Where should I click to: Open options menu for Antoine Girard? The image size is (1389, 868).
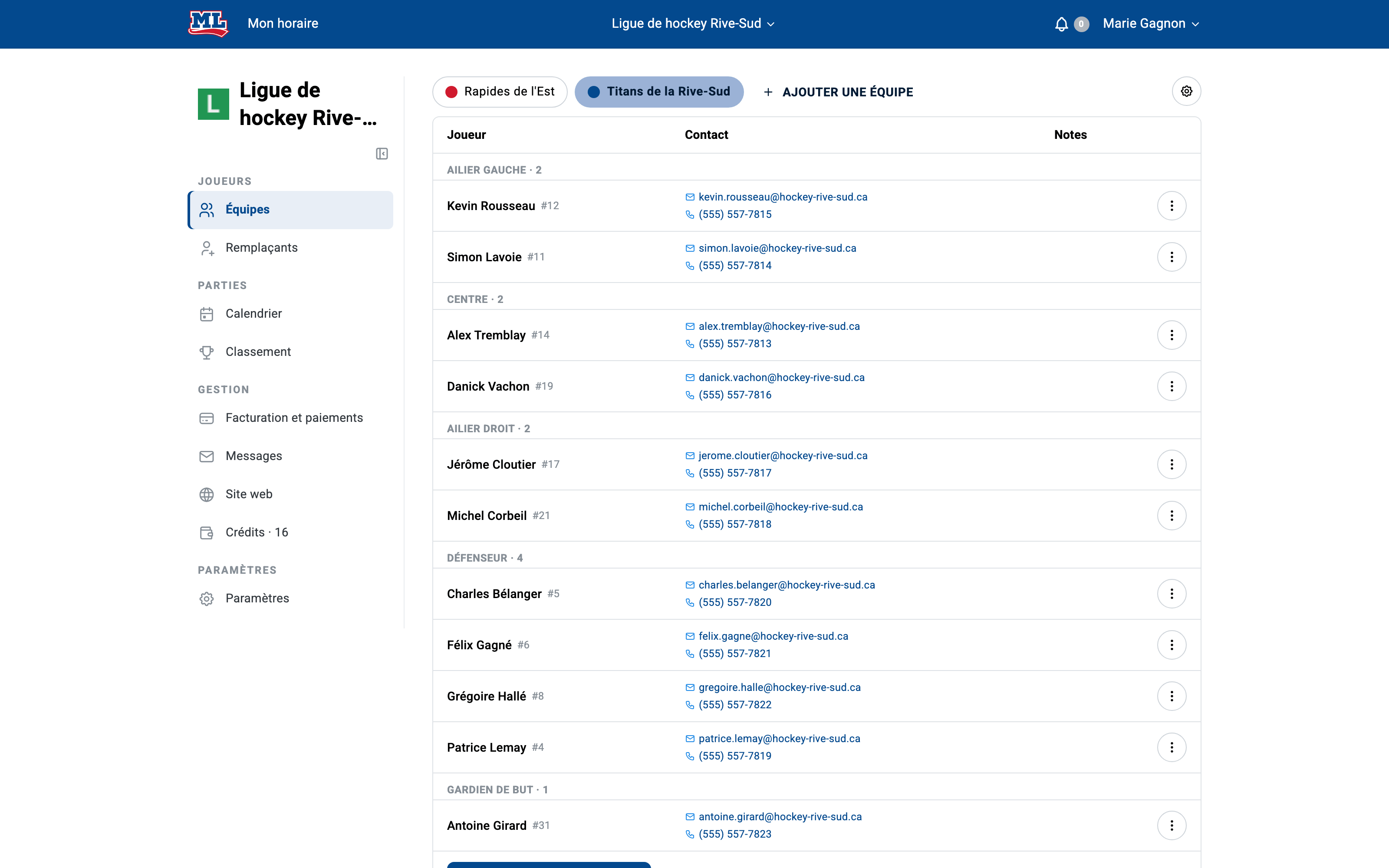pos(1172,825)
